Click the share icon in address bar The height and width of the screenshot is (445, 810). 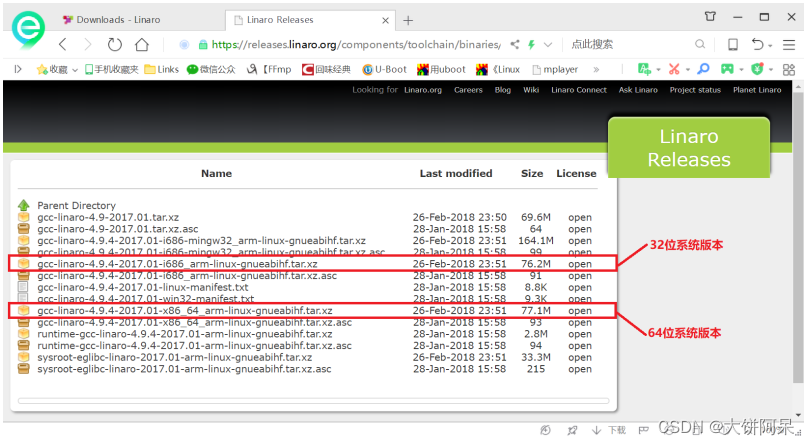515,44
